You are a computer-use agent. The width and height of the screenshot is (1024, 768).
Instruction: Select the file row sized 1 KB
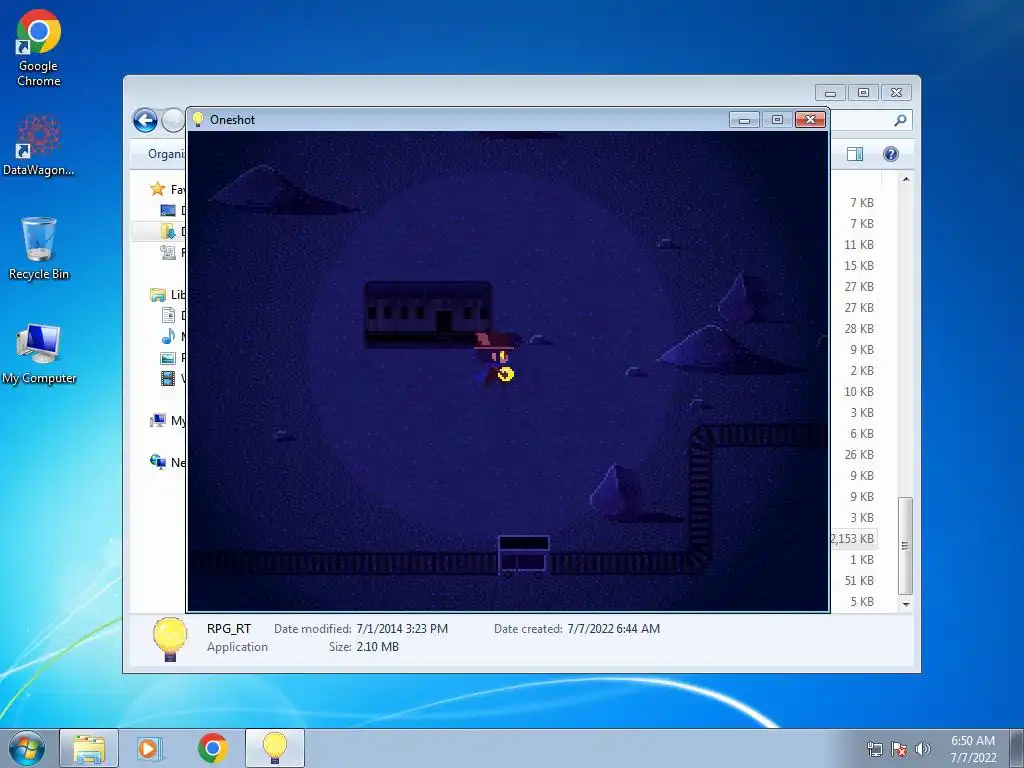[x=861, y=560]
